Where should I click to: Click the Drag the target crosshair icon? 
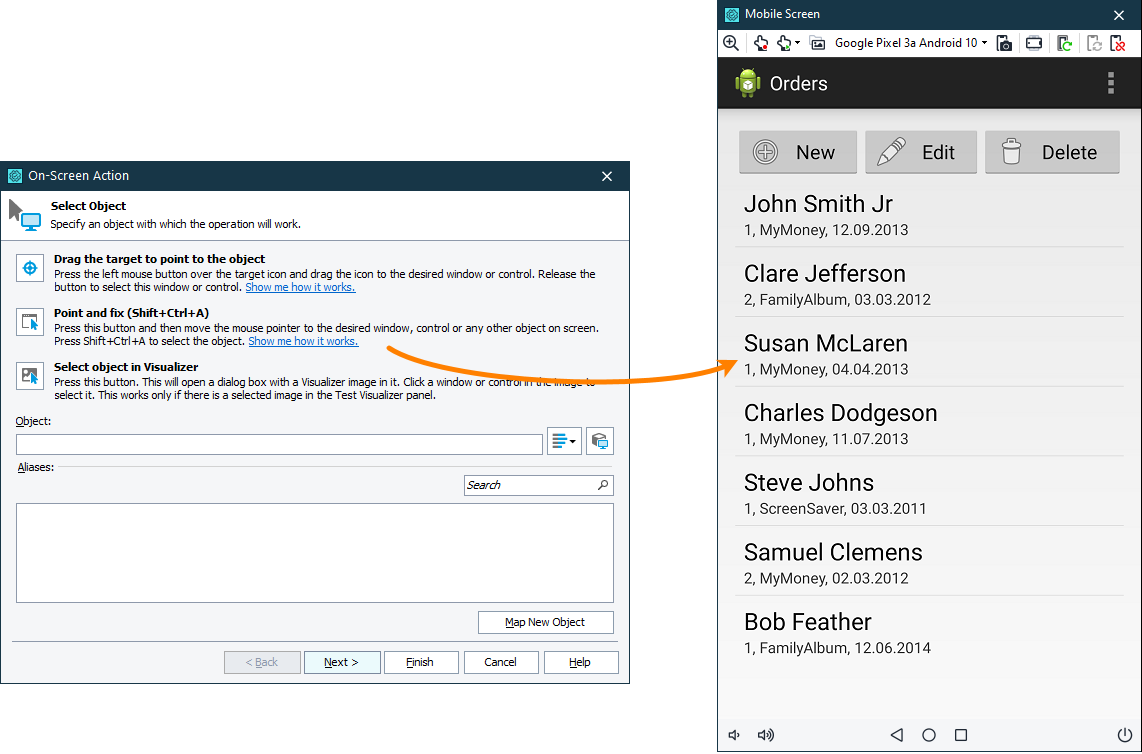click(30, 268)
